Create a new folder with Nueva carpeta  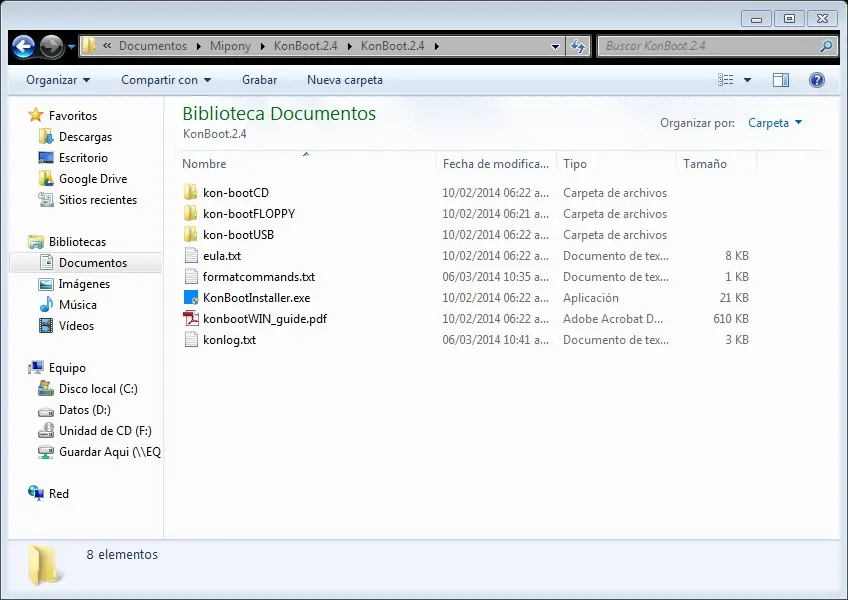coord(344,80)
